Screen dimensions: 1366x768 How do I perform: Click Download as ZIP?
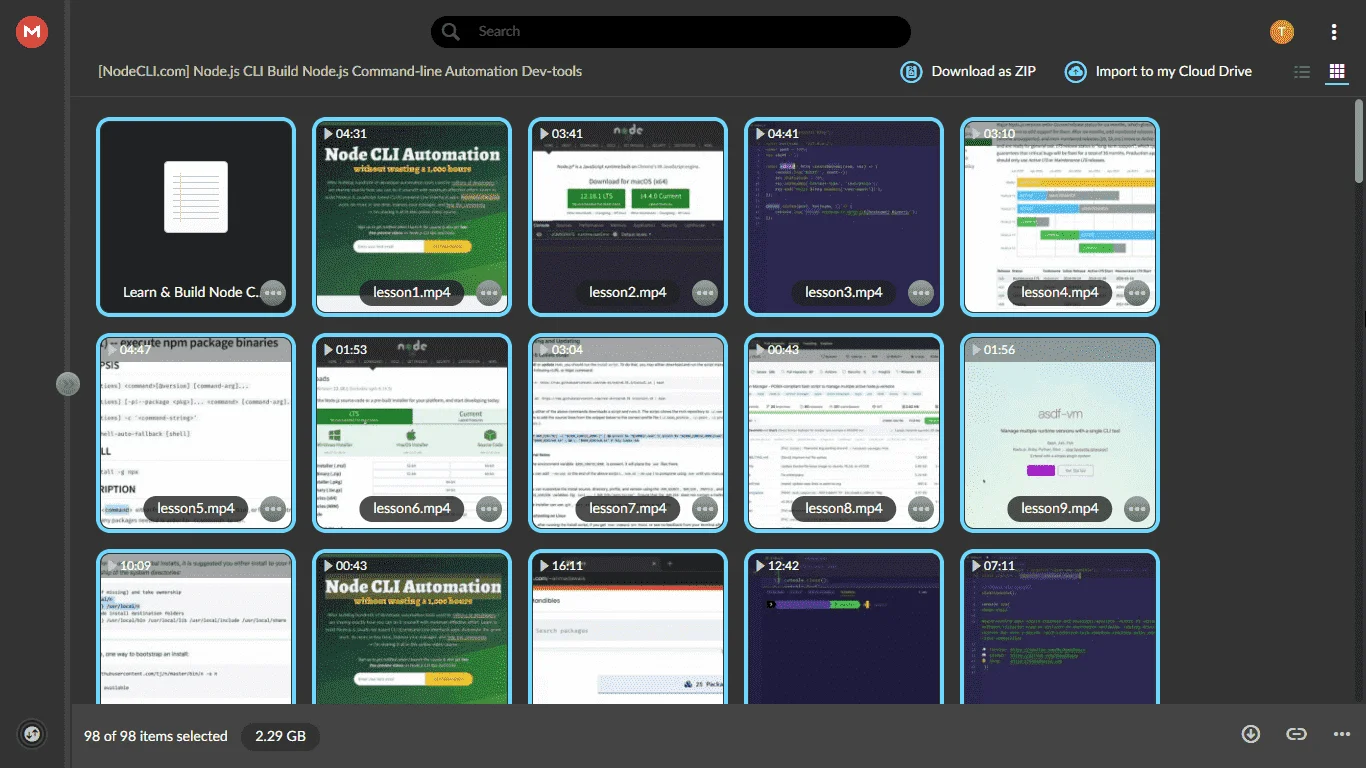968,71
